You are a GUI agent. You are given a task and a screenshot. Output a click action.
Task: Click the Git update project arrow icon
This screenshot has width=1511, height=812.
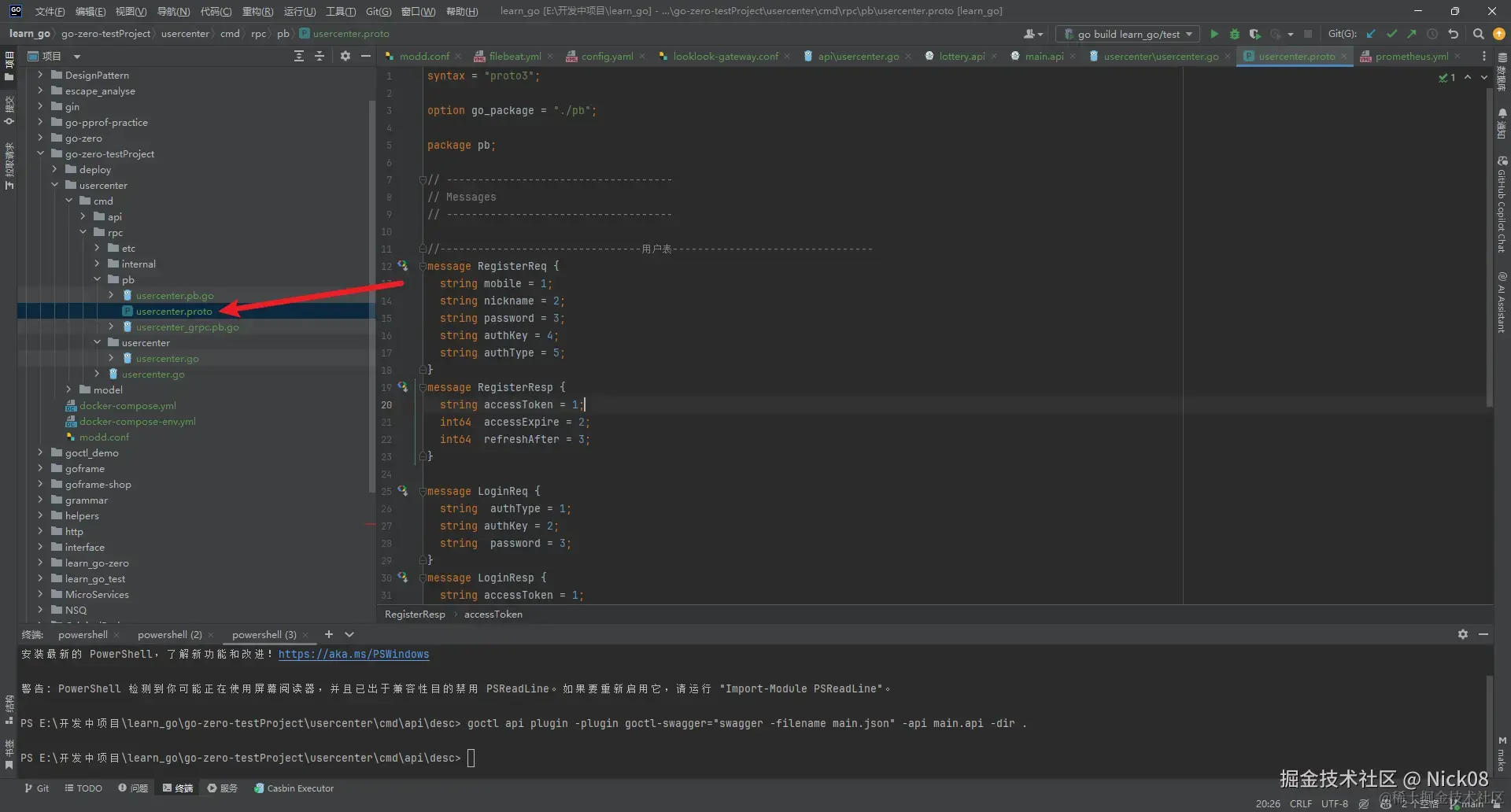pyautogui.click(x=1371, y=34)
